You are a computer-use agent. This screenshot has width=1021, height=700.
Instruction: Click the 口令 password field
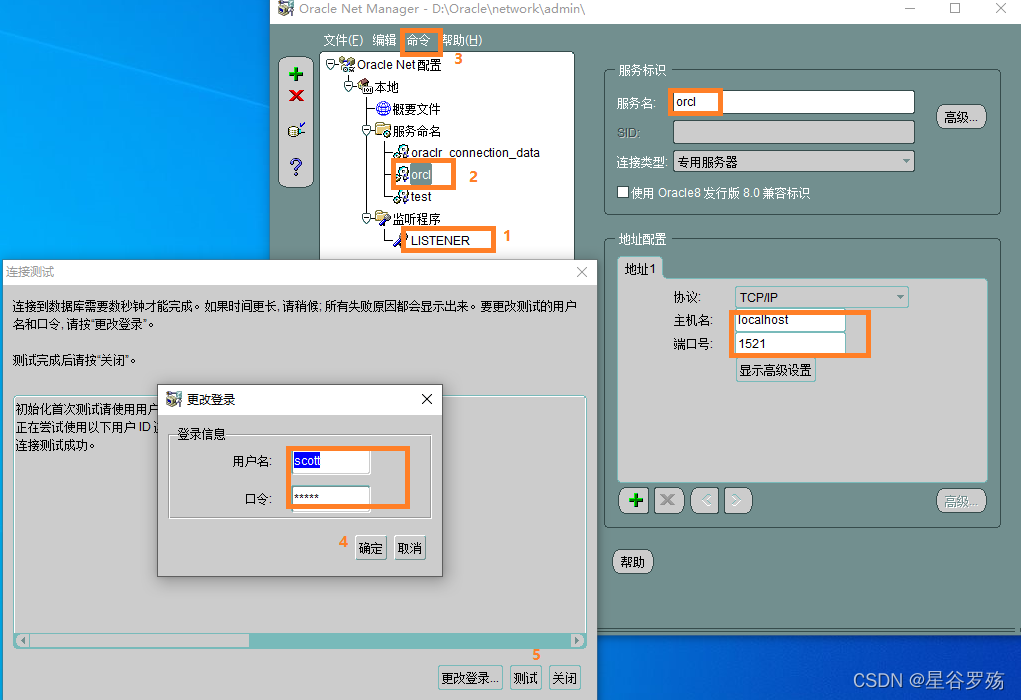tap(331, 497)
